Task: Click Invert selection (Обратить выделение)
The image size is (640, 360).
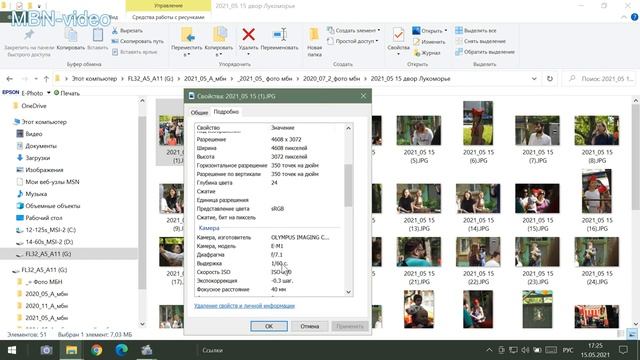Action: [x=485, y=52]
